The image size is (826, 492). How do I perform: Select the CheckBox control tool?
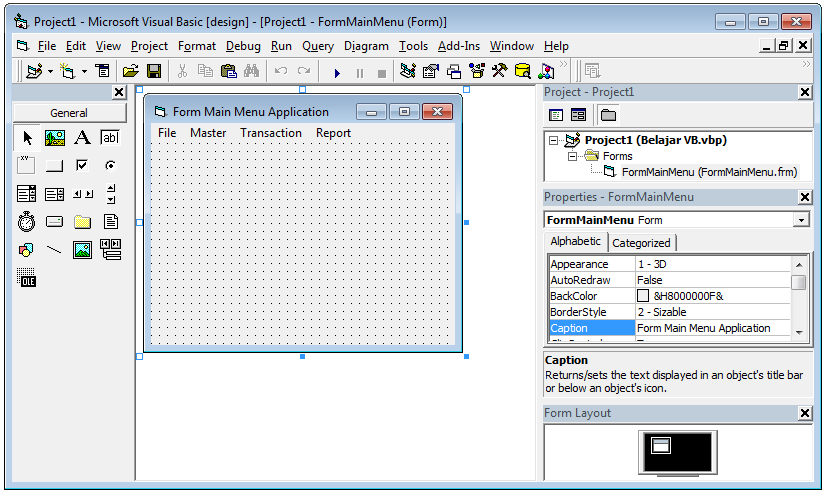(82, 165)
